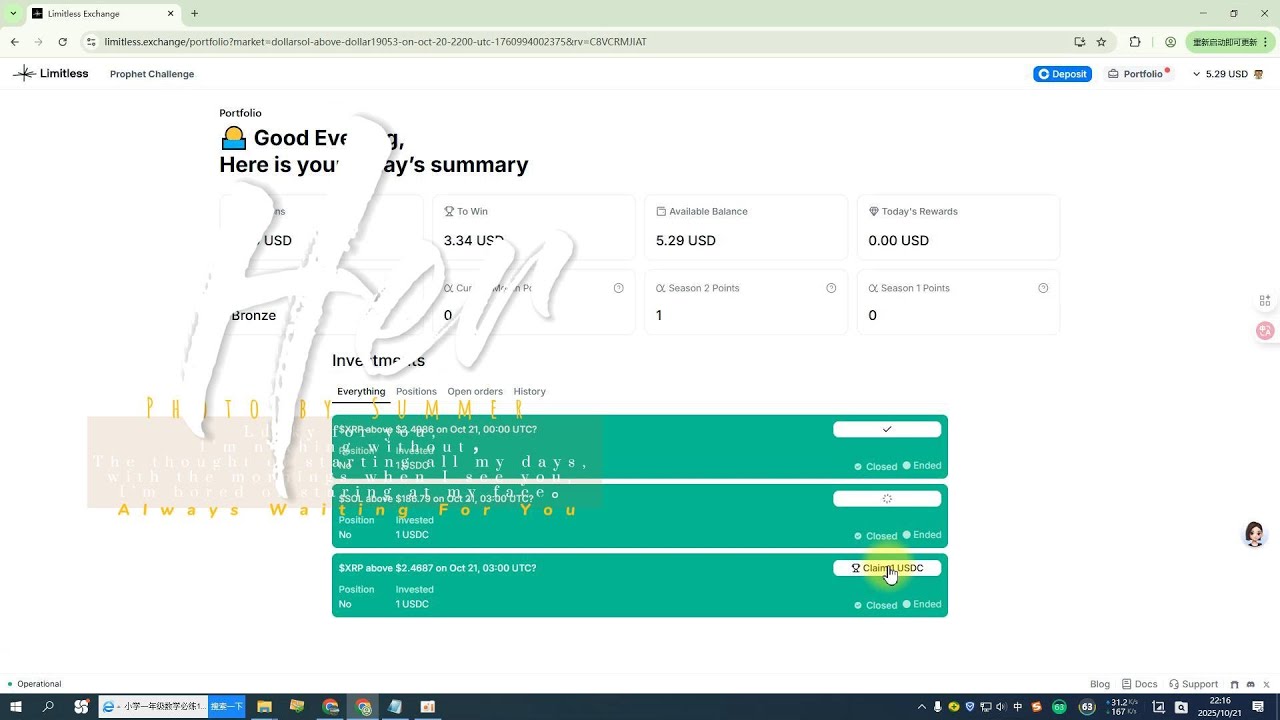Click the Operational status indicator
1280x720 pixels.
pyautogui.click(x=35, y=684)
